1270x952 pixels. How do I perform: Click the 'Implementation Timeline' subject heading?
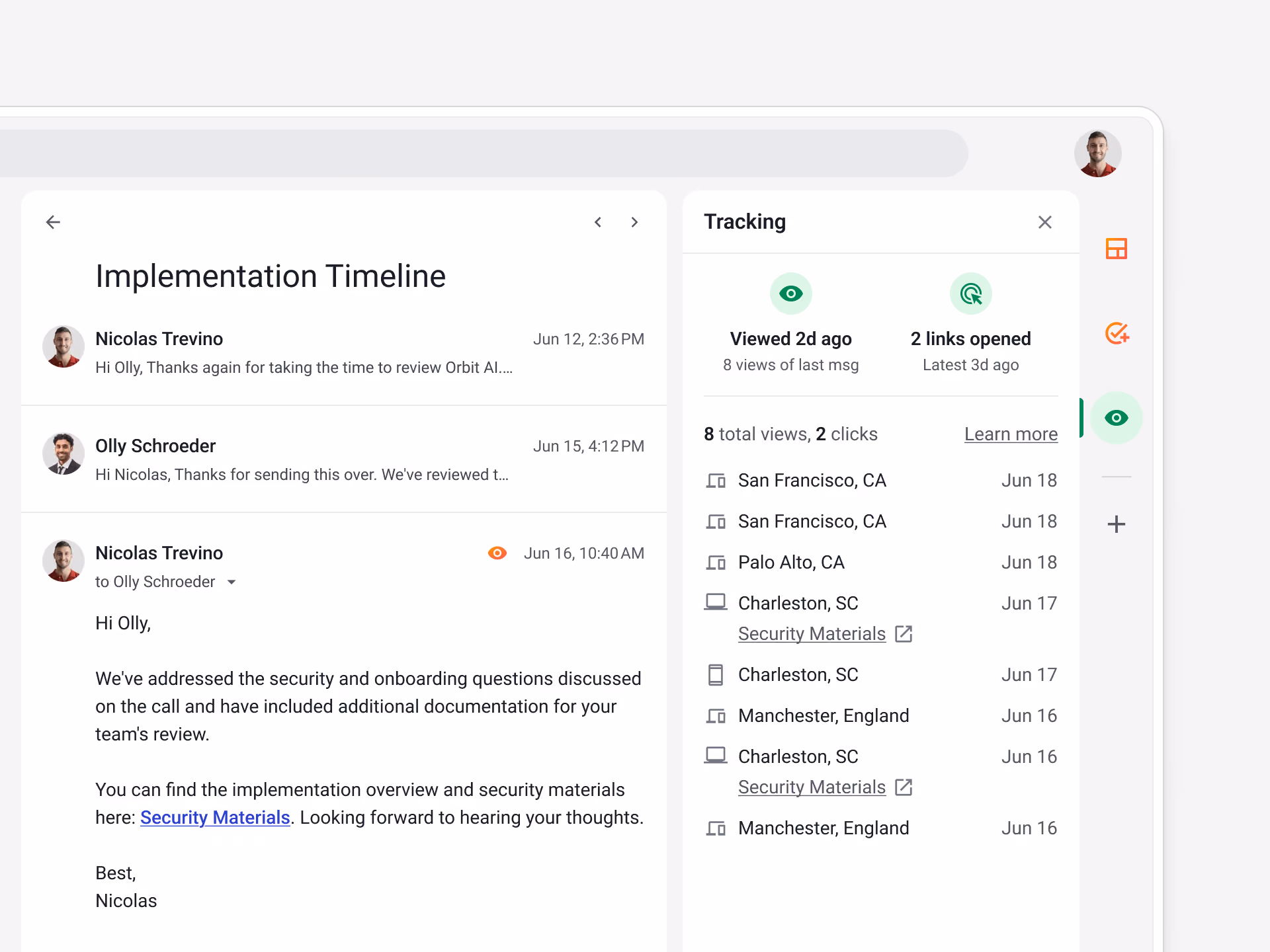[271, 276]
